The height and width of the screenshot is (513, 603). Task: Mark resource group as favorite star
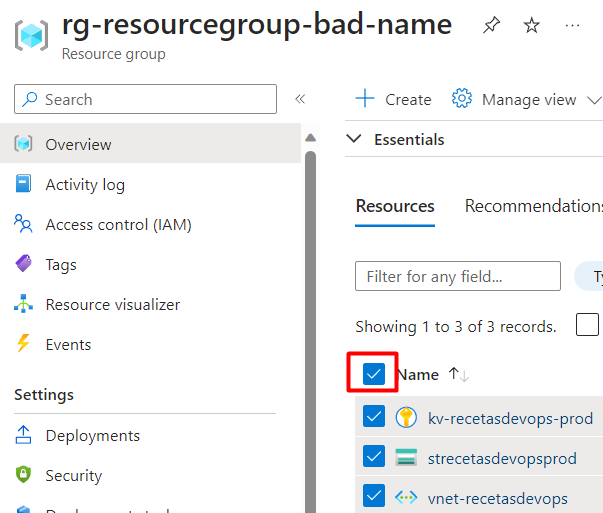coord(531,25)
